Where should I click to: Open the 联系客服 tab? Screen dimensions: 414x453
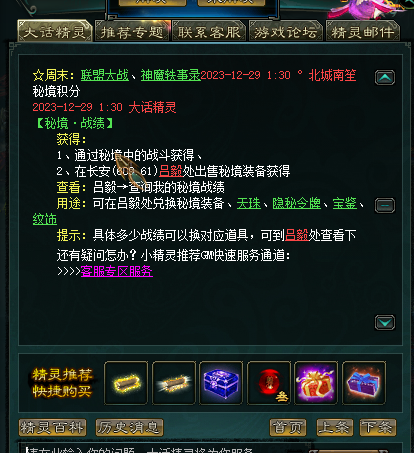tap(209, 32)
